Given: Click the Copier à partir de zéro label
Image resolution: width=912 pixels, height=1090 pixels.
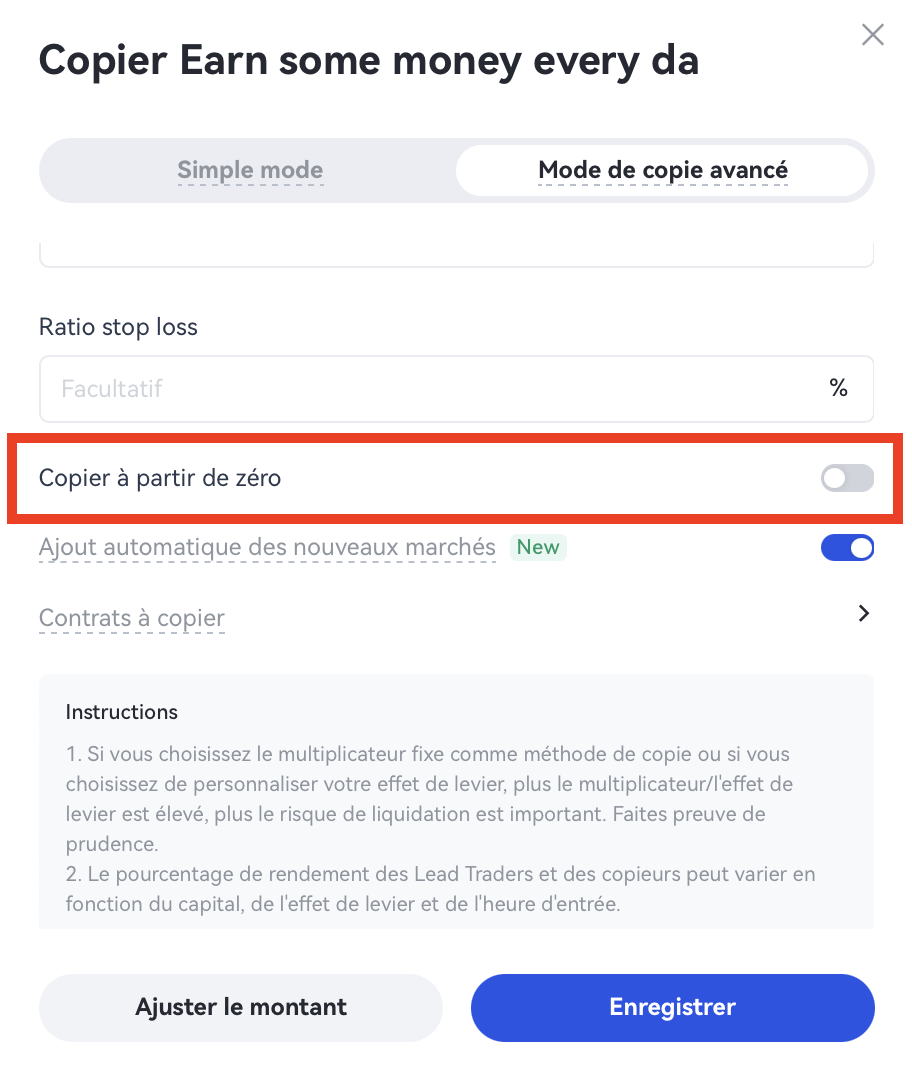Looking at the screenshot, I should [160, 479].
